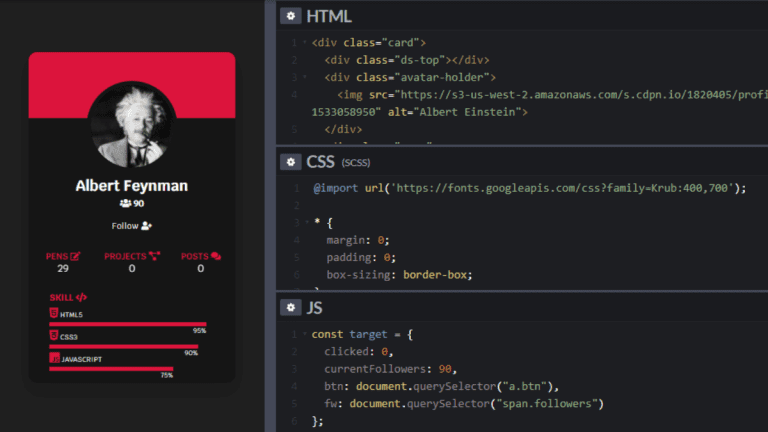Click the follower count 90 on card

point(139,203)
